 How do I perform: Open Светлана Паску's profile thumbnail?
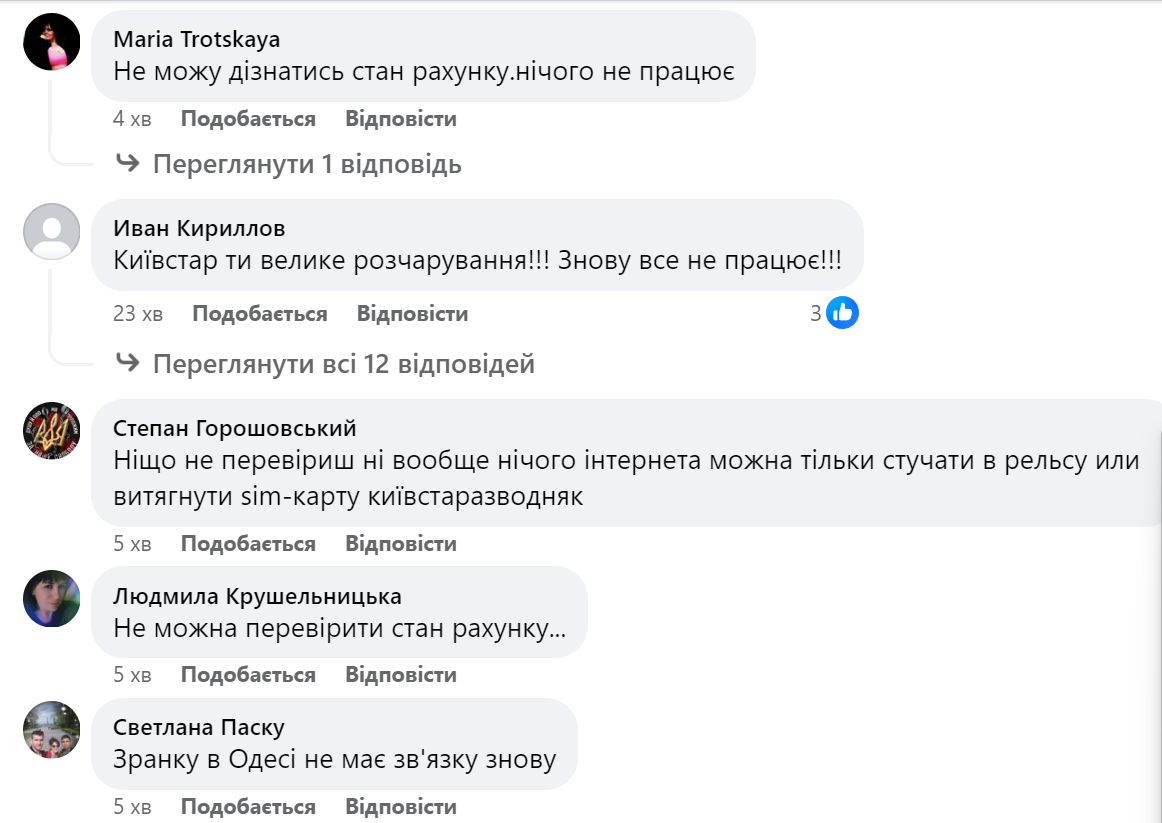(51, 730)
